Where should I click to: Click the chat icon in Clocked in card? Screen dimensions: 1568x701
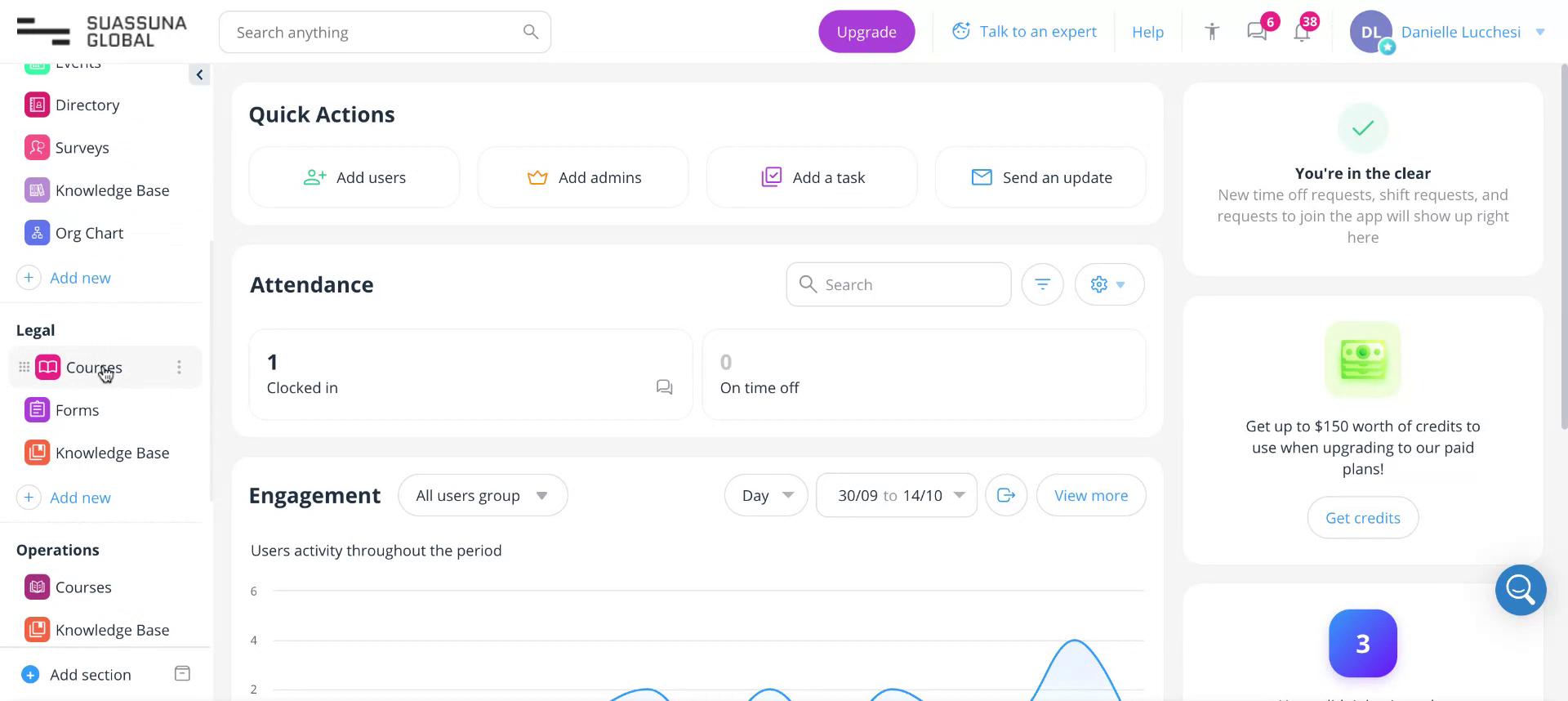click(665, 387)
